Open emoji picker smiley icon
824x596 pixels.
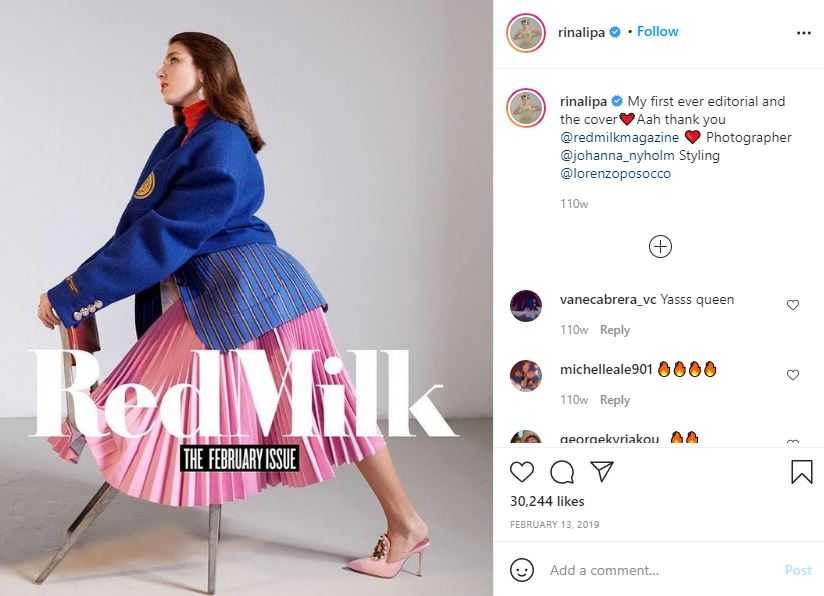click(521, 570)
